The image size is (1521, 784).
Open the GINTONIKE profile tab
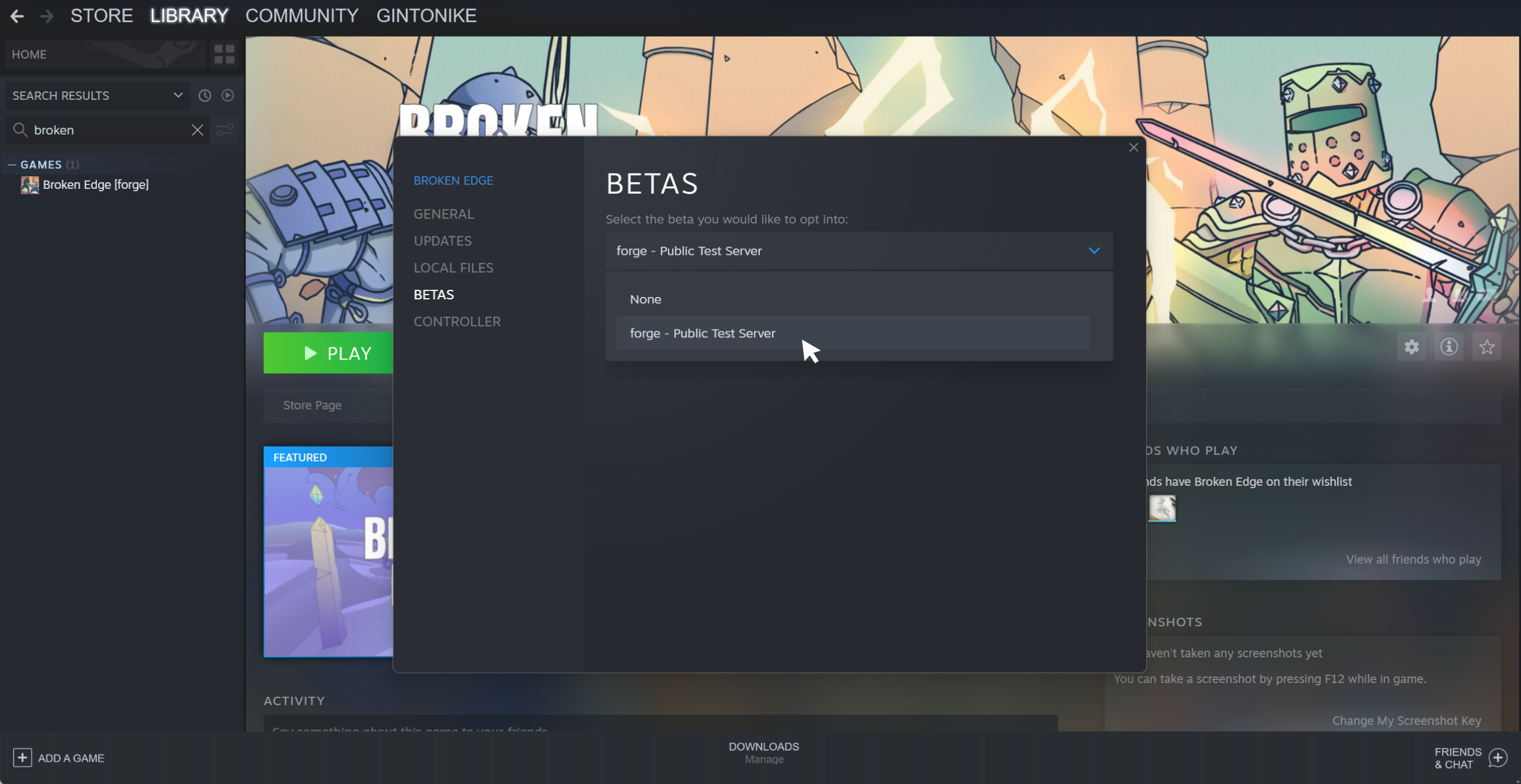pos(426,15)
